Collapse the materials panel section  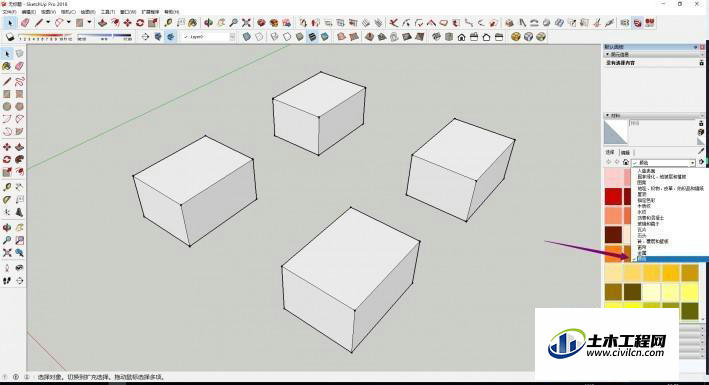click(x=607, y=116)
